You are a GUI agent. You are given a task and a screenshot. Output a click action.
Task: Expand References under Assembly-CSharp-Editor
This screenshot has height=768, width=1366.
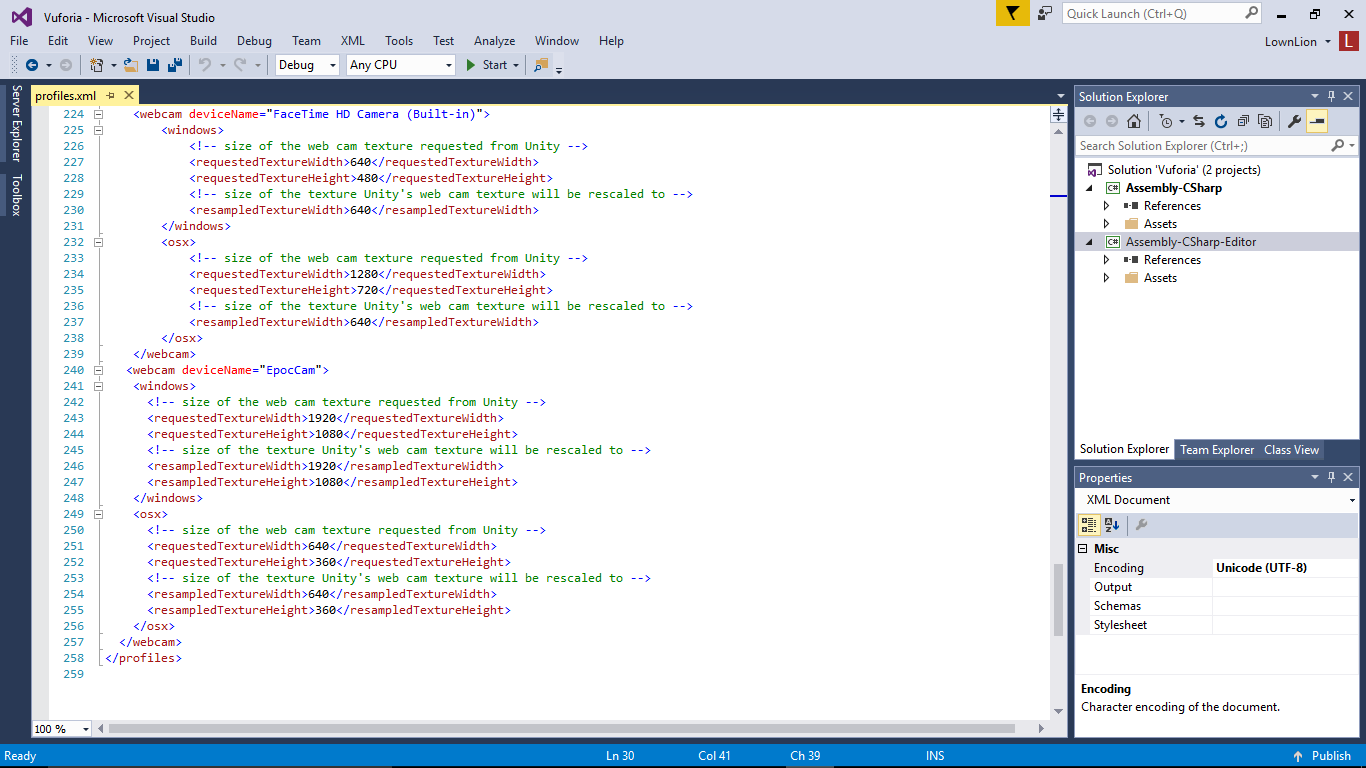point(1106,260)
